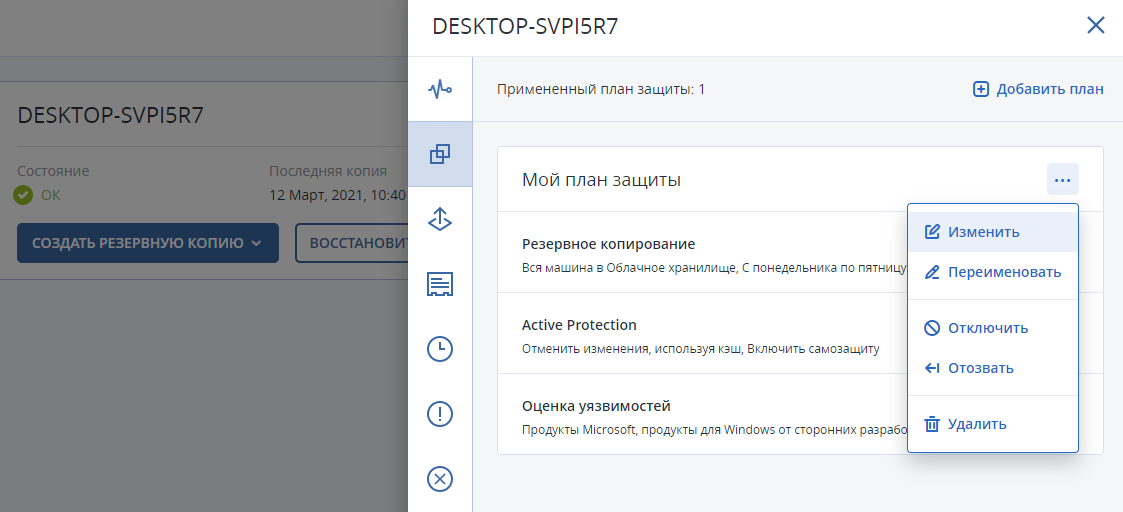This screenshot has height=512, width=1123.
Task: Click the Отменить изменения, используя кэш description
Action: tap(700, 349)
